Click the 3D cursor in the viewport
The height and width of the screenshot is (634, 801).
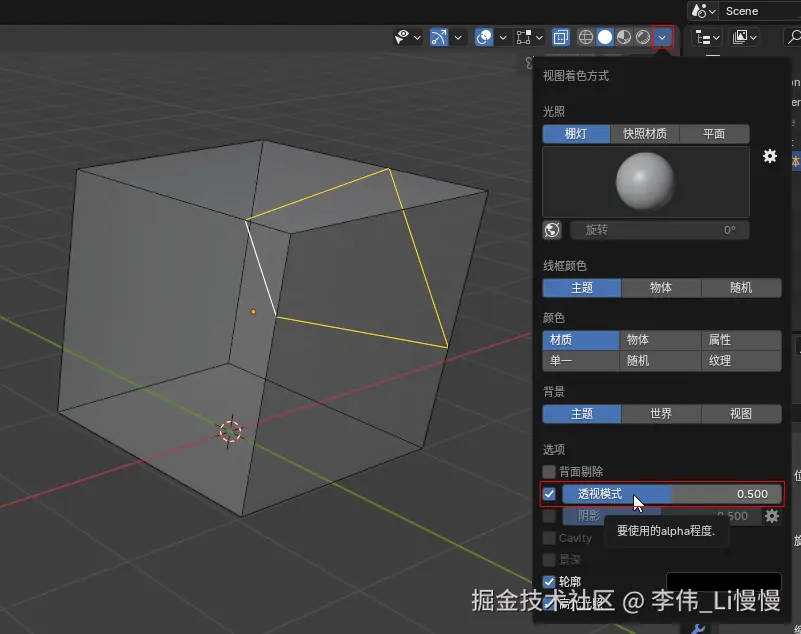pos(230,432)
